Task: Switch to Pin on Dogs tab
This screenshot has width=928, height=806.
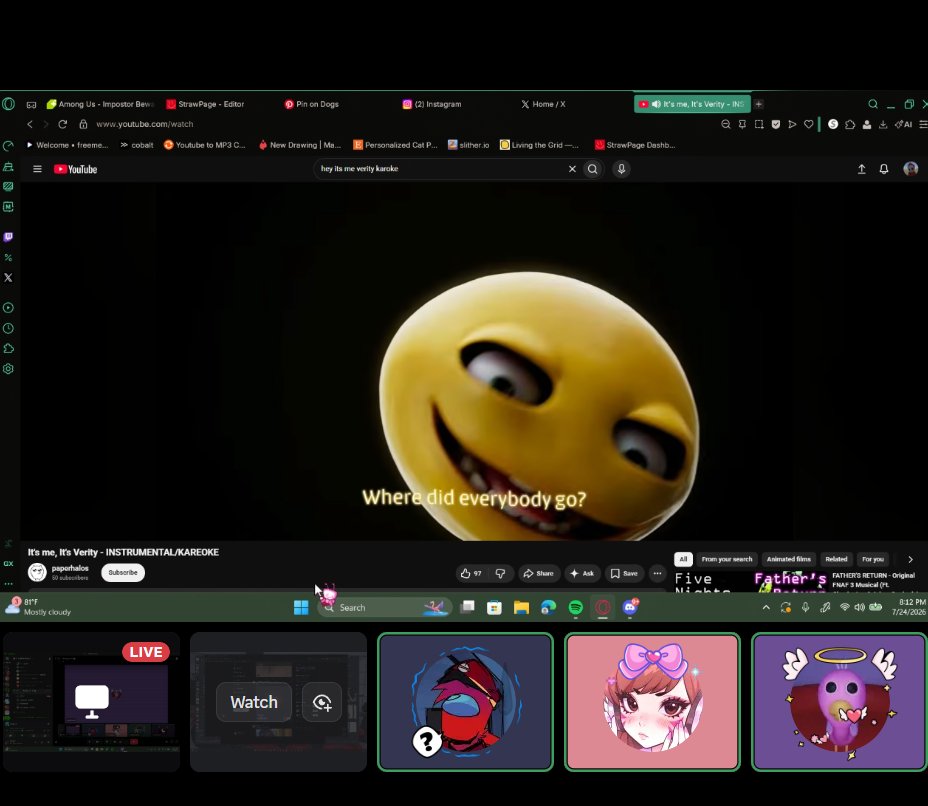Action: (312, 104)
